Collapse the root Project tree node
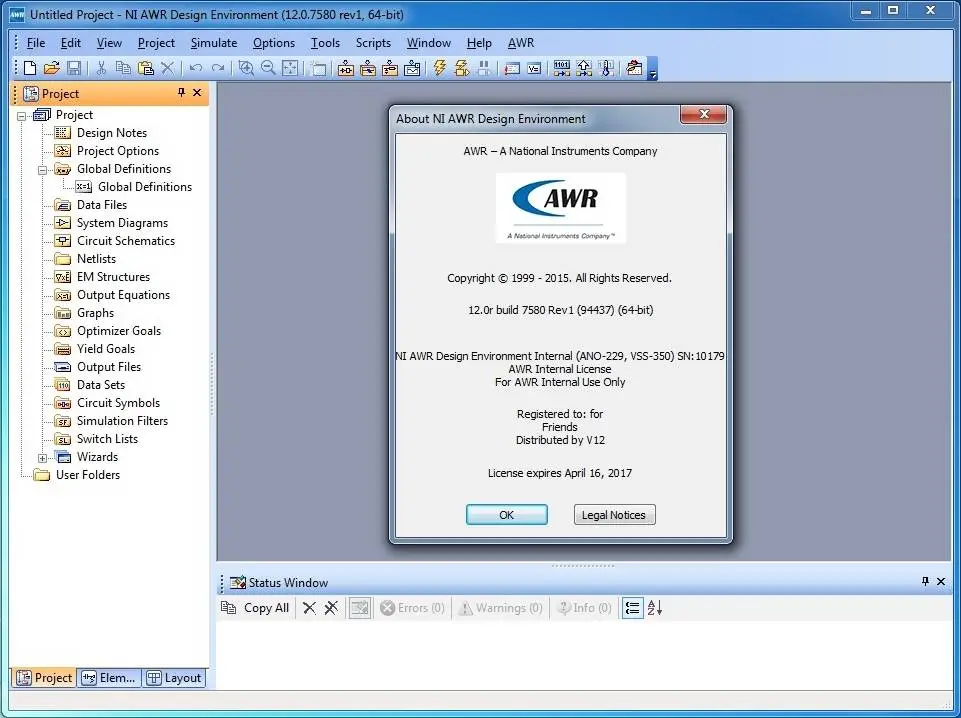Image resolution: width=961 pixels, height=718 pixels. (x=21, y=116)
